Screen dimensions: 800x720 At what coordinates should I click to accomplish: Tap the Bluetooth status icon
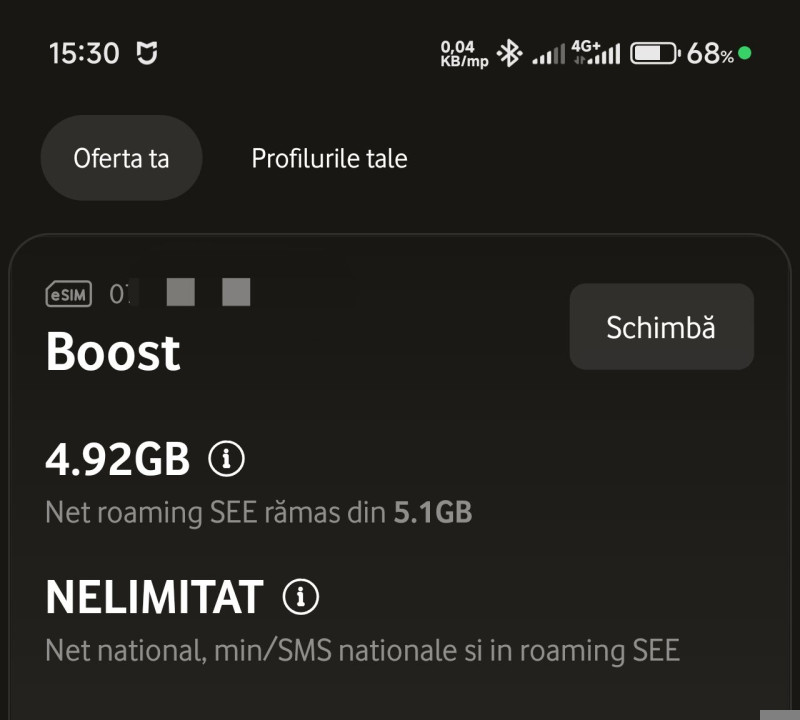point(510,53)
